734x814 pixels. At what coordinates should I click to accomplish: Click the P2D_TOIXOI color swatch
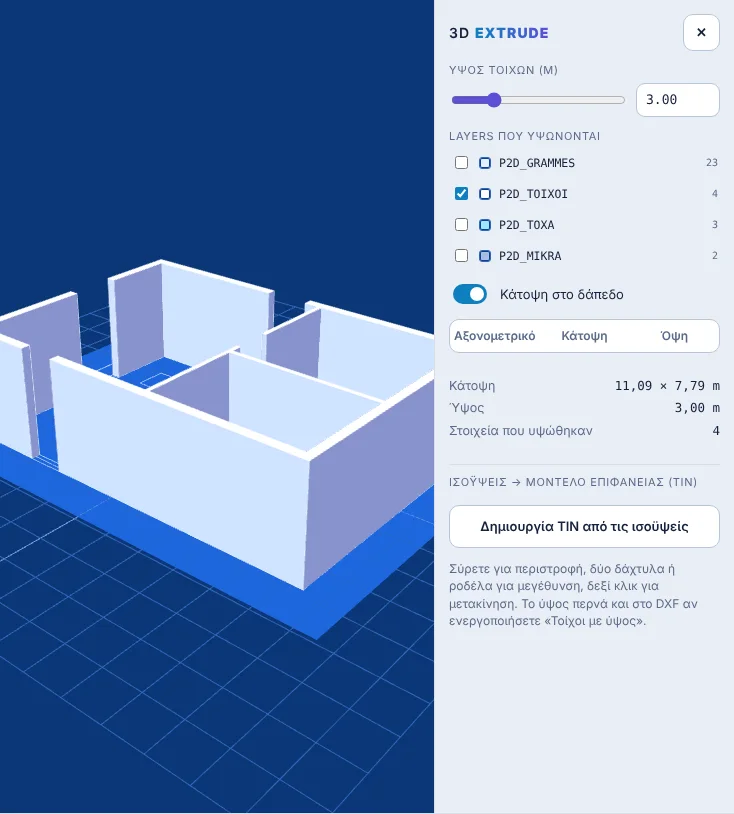[x=484, y=194]
